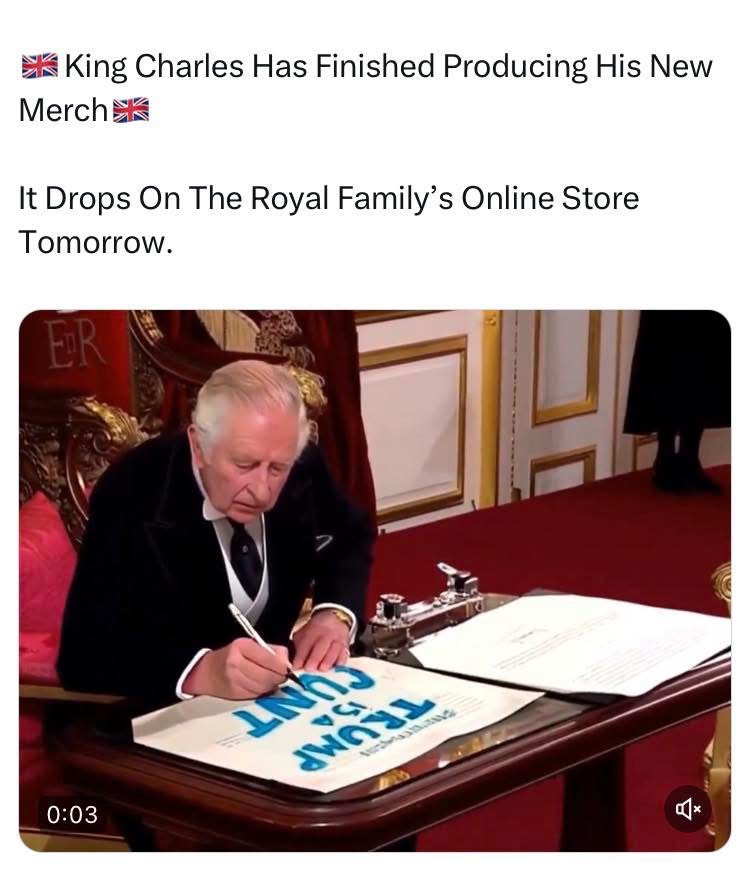750x889 pixels.
Task: Click the person standing in the background
Action: [x=678, y=397]
